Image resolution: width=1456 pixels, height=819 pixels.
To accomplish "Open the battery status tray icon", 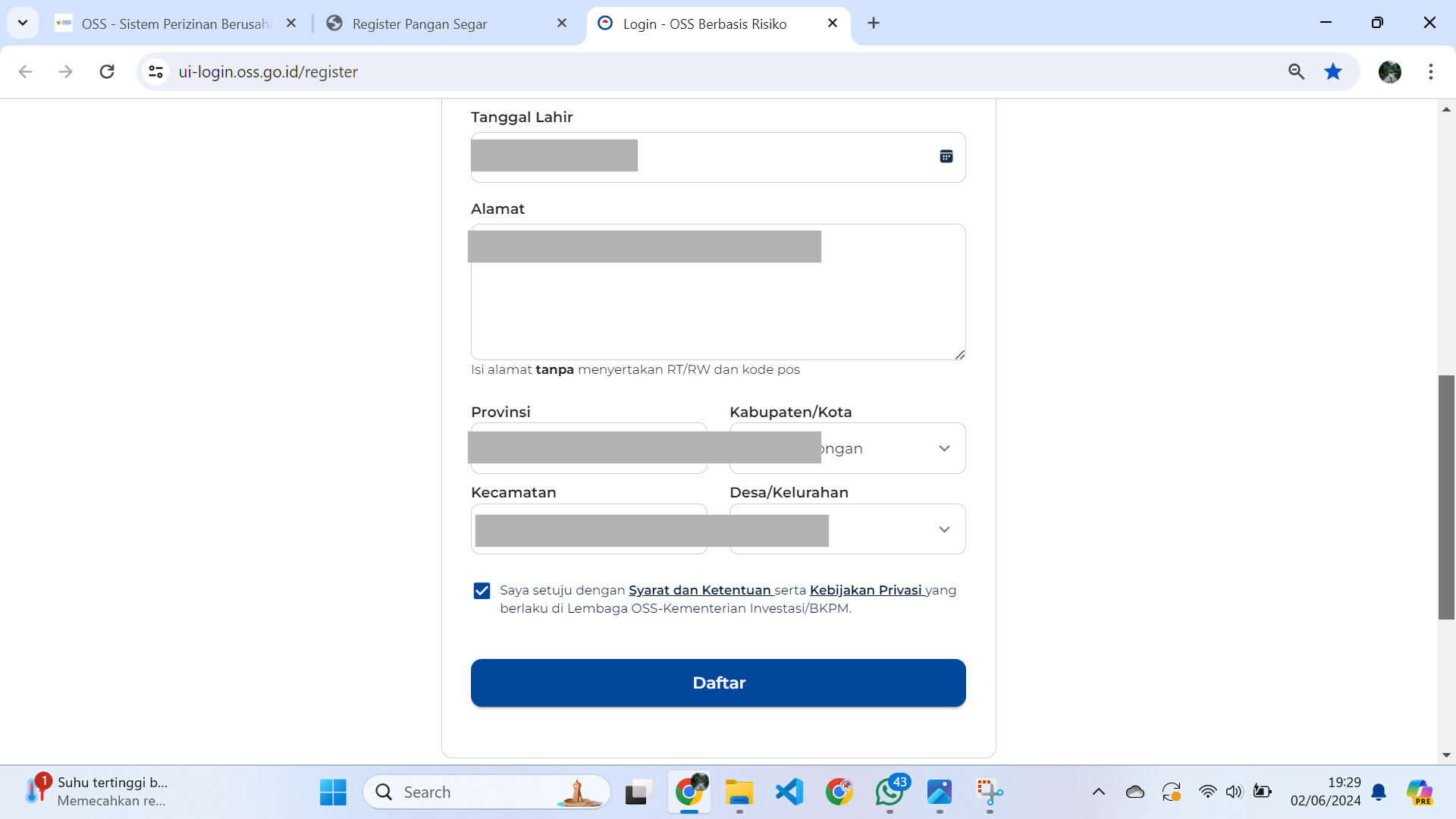I will 1262,792.
